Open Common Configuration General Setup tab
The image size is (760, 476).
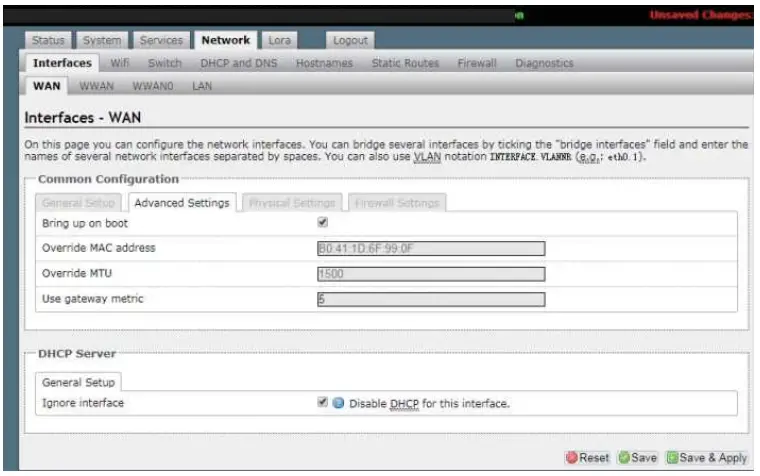pos(79,203)
